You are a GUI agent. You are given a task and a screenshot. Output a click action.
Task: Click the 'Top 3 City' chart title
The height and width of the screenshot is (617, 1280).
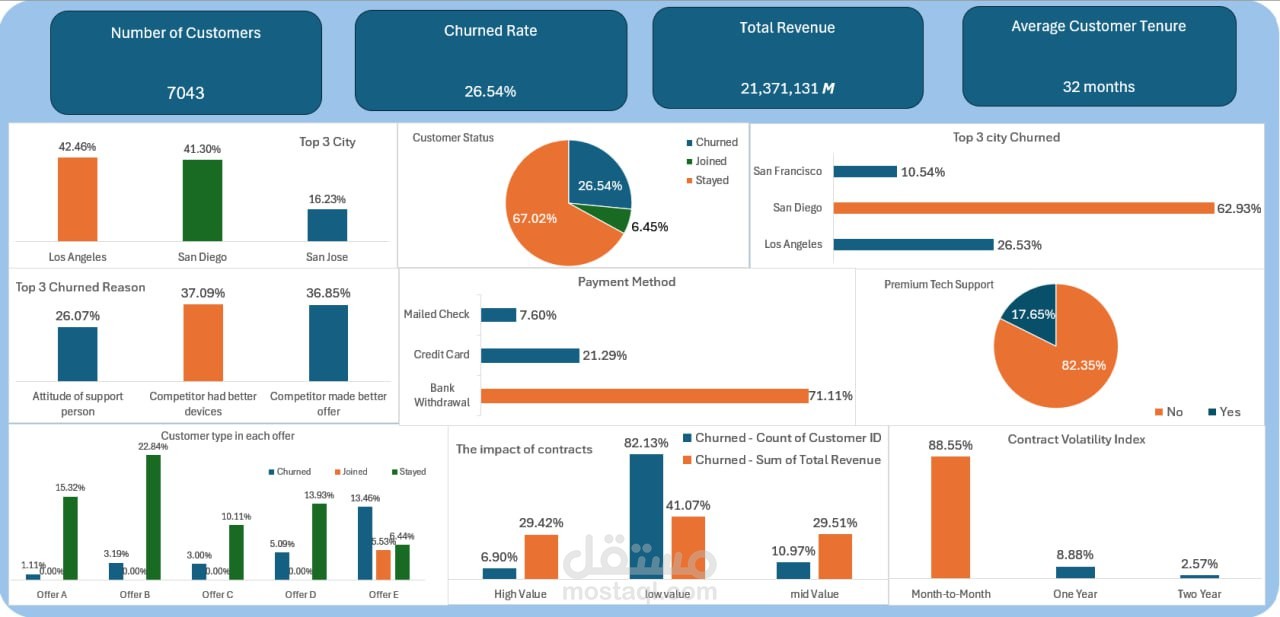(x=327, y=142)
